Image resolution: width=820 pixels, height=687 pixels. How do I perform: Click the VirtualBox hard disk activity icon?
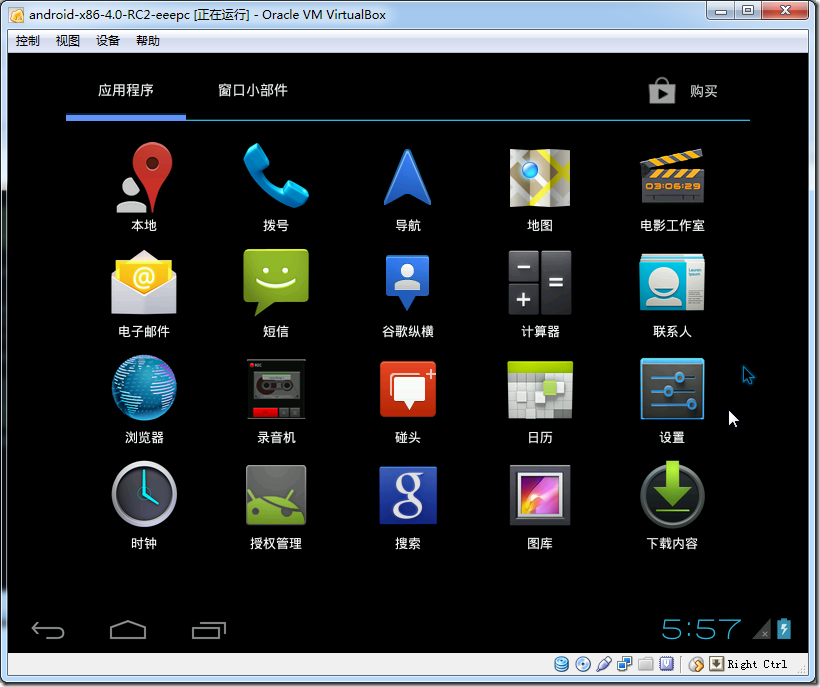click(562, 664)
